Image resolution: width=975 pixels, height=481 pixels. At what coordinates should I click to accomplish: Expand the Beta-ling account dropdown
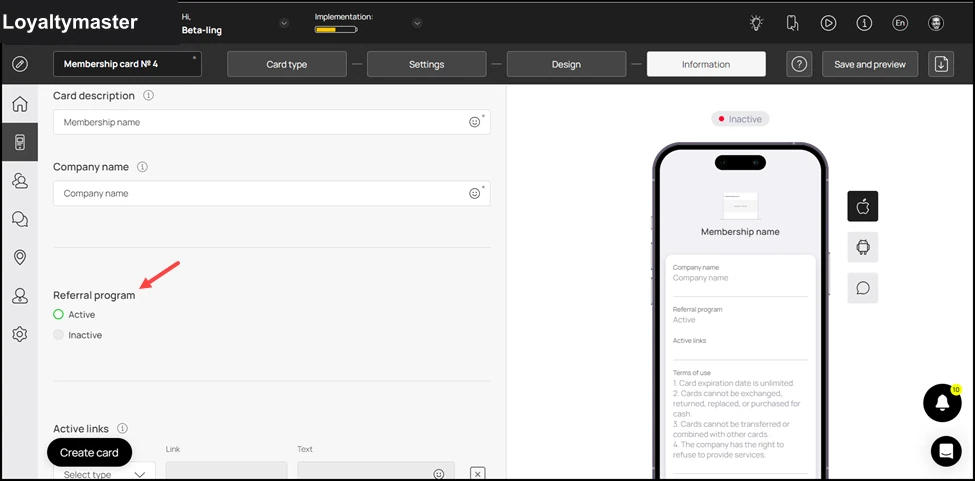click(x=284, y=24)
